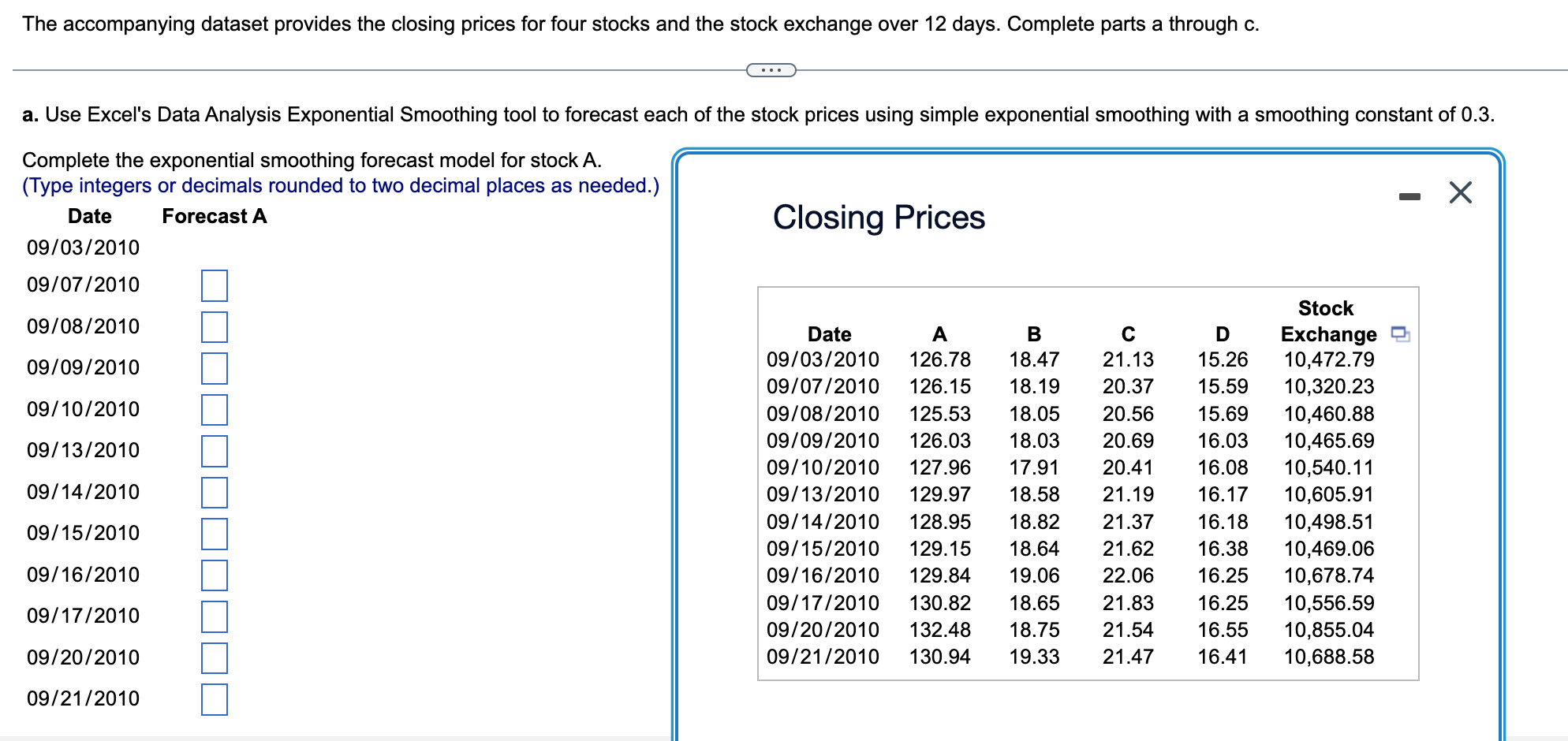
Task: Click the Closing Prices window title
Action: click(x=879, y=217)
